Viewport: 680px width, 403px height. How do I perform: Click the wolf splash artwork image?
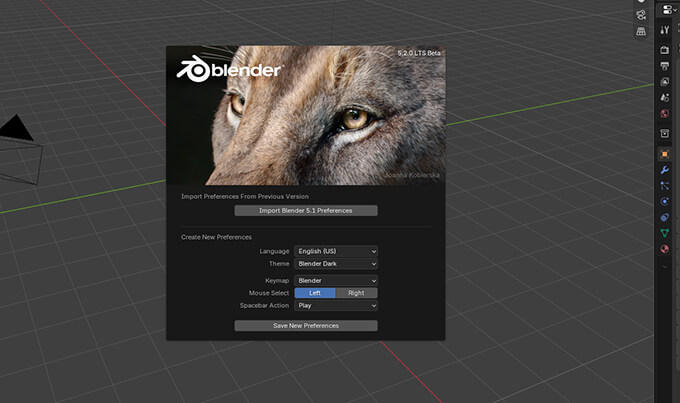point(305,115)
